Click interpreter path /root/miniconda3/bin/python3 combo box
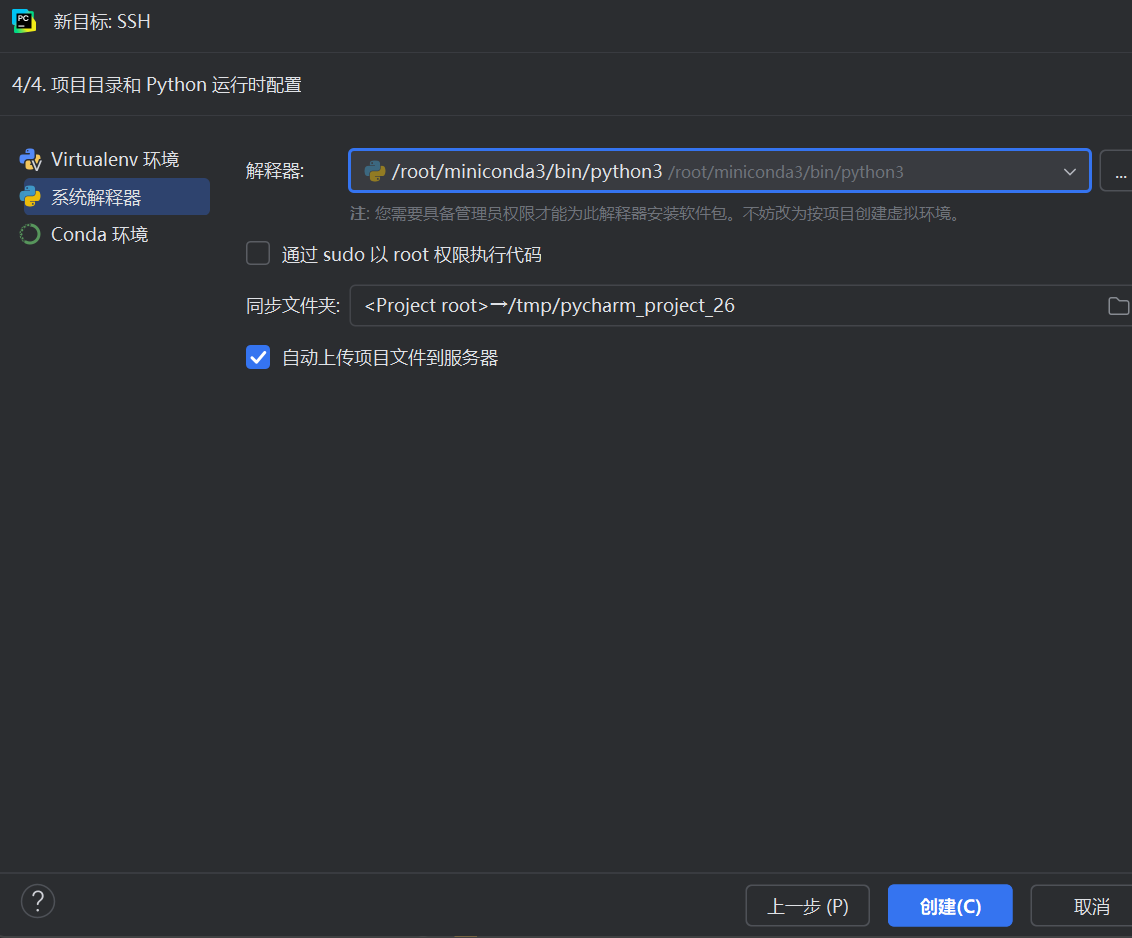 (x=719, y=171)
